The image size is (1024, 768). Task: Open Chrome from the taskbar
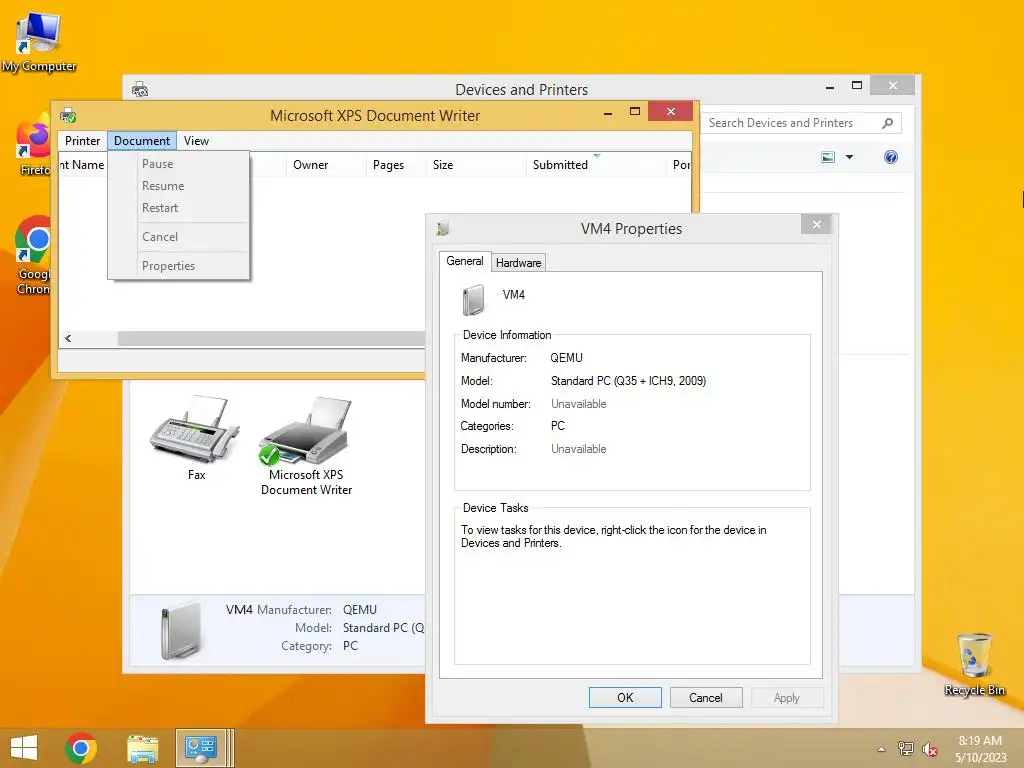click(x=81, y=748)
